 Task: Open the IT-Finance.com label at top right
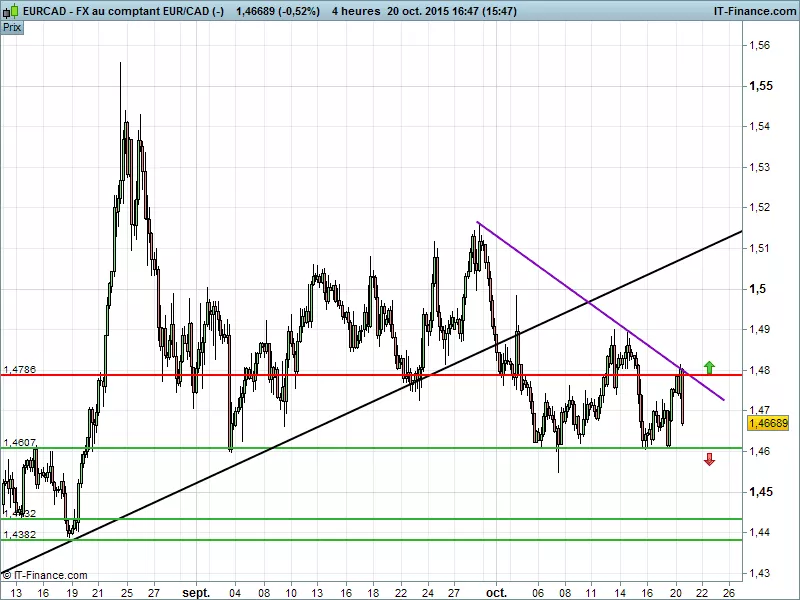point(754,11)
